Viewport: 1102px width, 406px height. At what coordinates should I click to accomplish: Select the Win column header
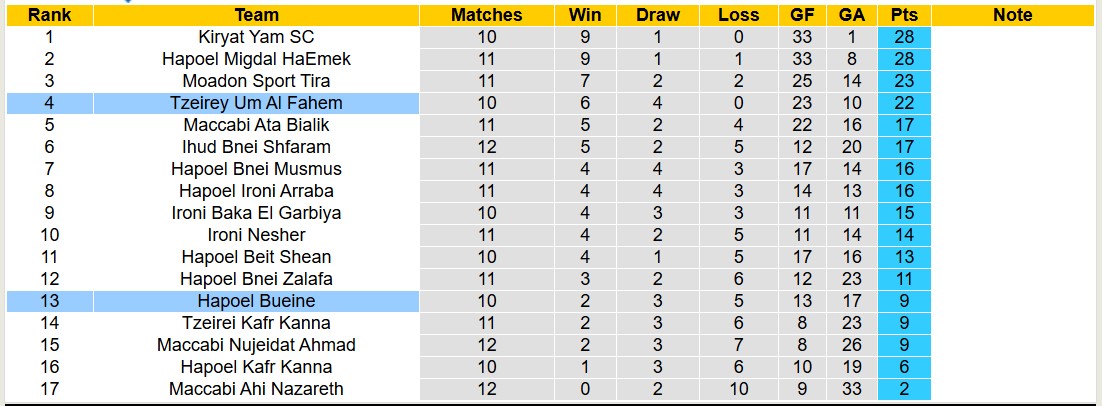coord(584,15)
